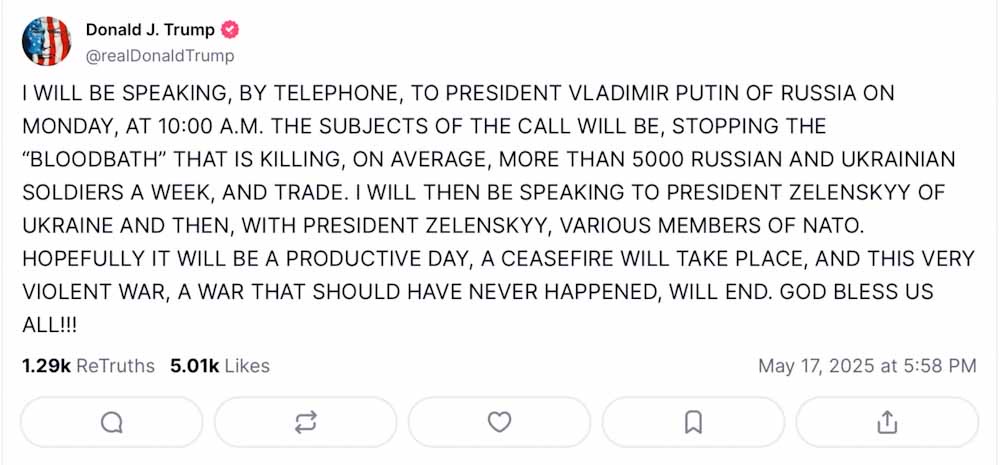Screen dimensions: 1000x465
Task: View the 5.01k Likes list
Action: click(220, 366)
